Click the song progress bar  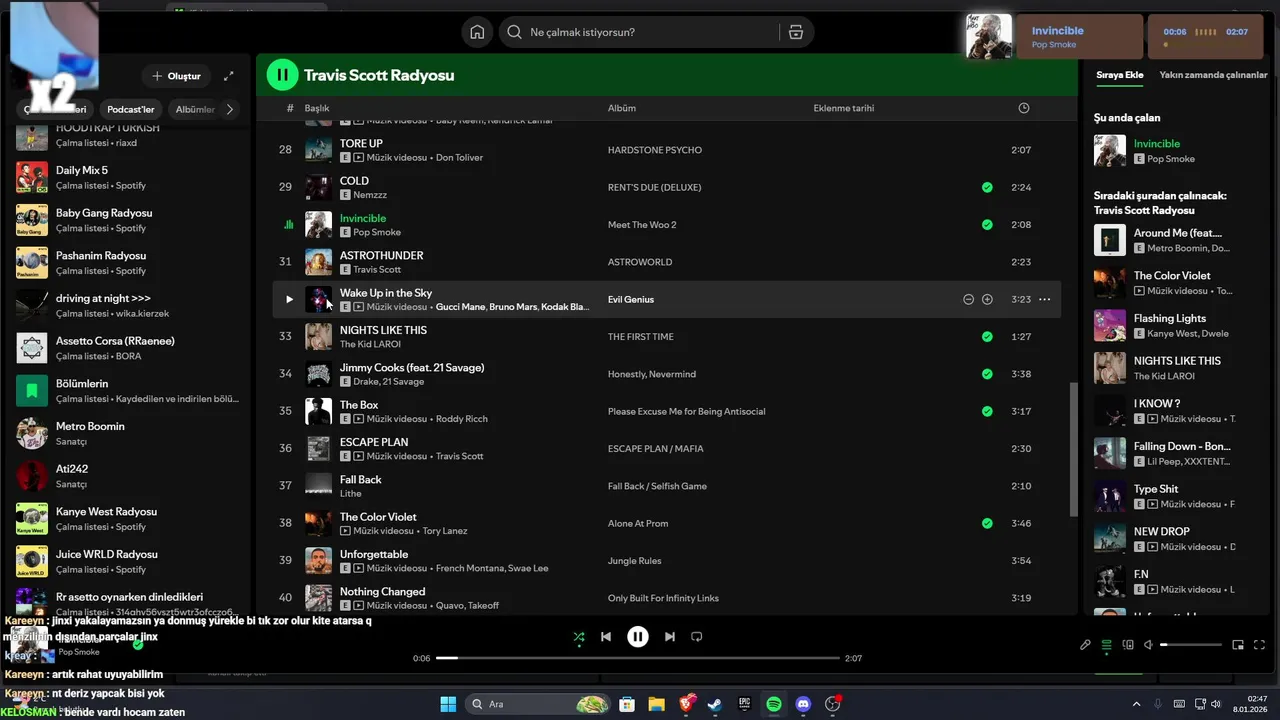(x=638, y=658)
